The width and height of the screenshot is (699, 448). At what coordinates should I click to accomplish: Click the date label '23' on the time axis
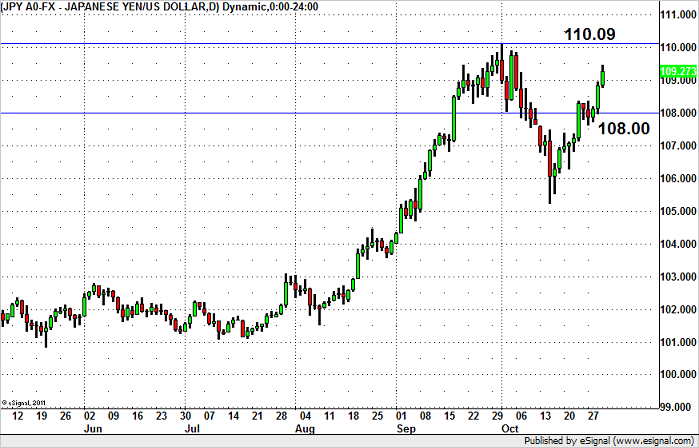tap(161, 416)
